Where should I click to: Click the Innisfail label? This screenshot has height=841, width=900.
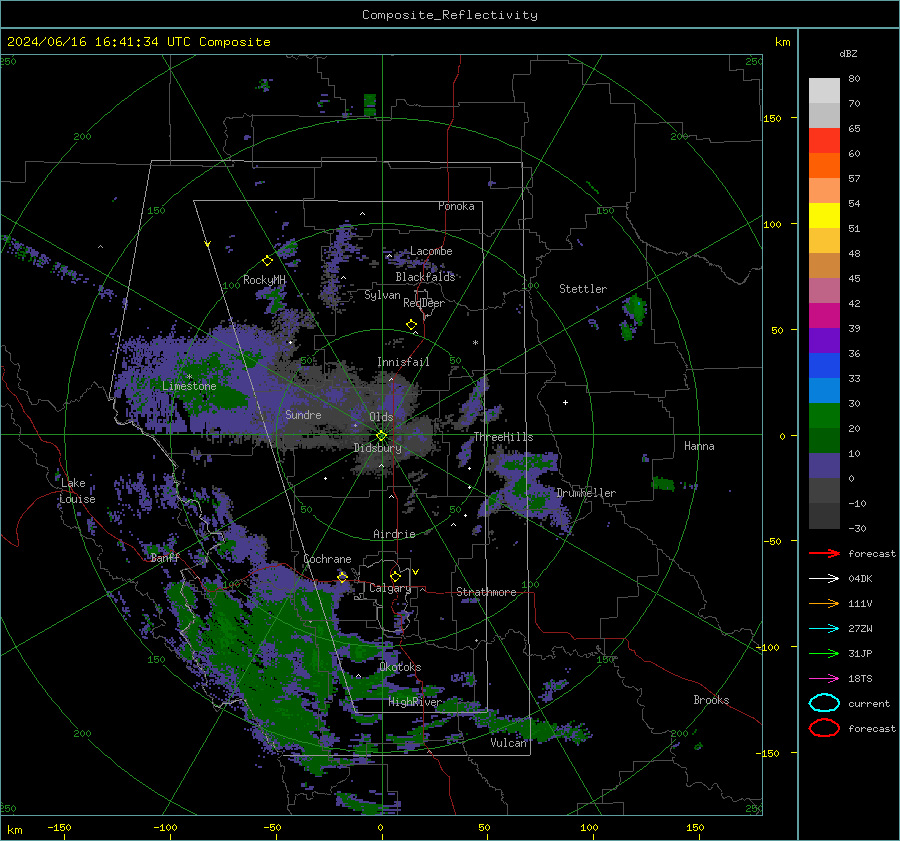(x=403, y=362)
